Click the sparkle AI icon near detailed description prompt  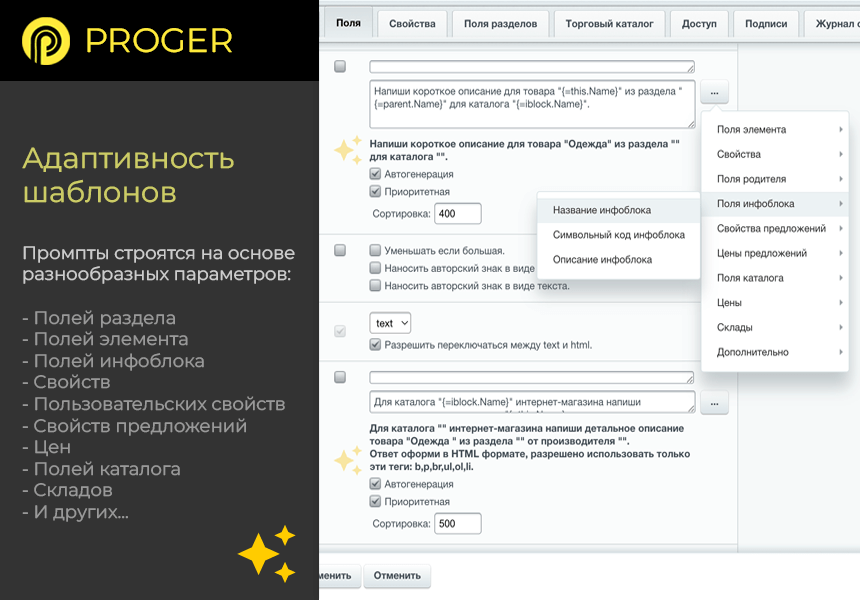[x=347, y=459]
